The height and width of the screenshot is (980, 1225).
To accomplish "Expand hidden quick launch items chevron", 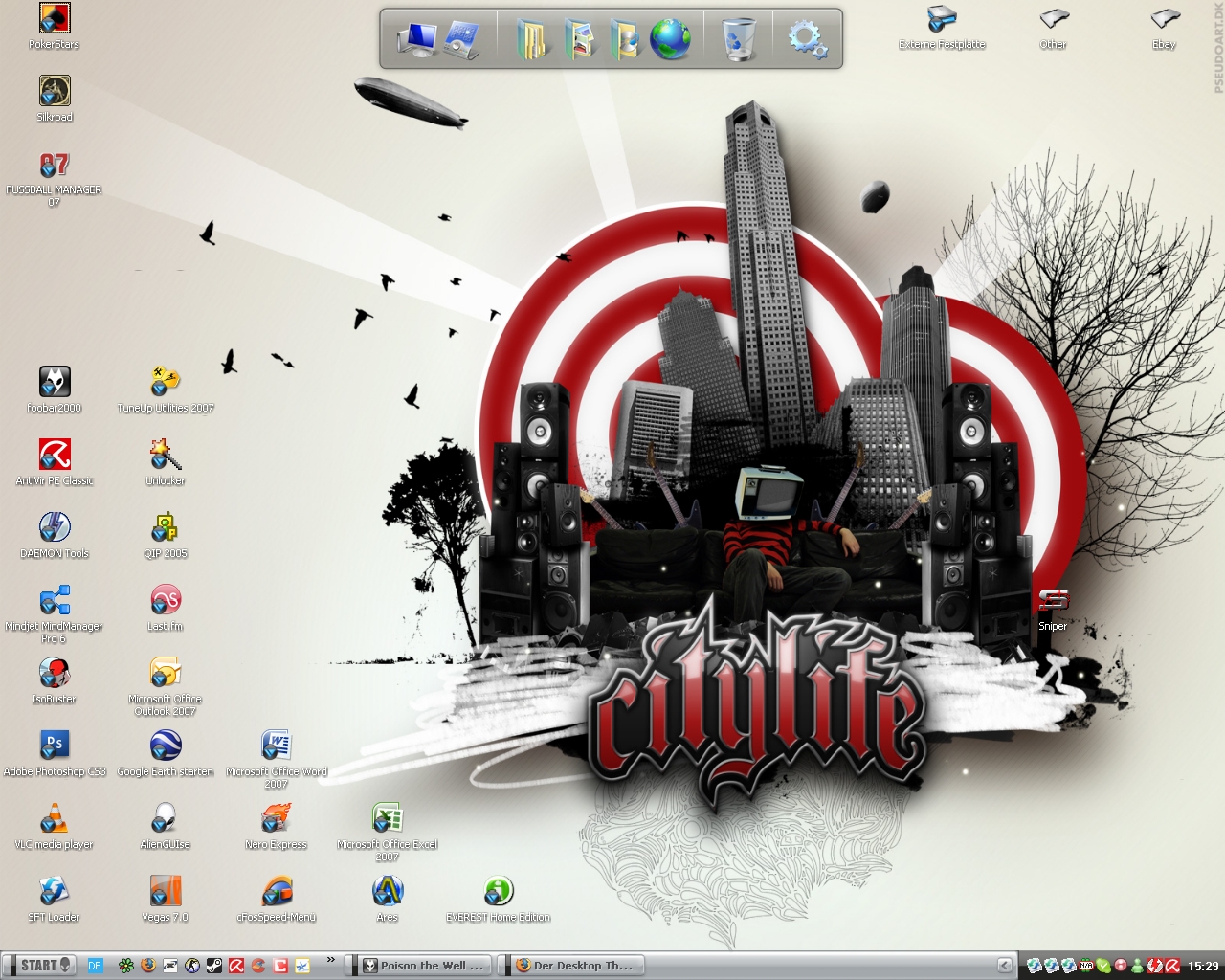I will [x=331, y=960].
